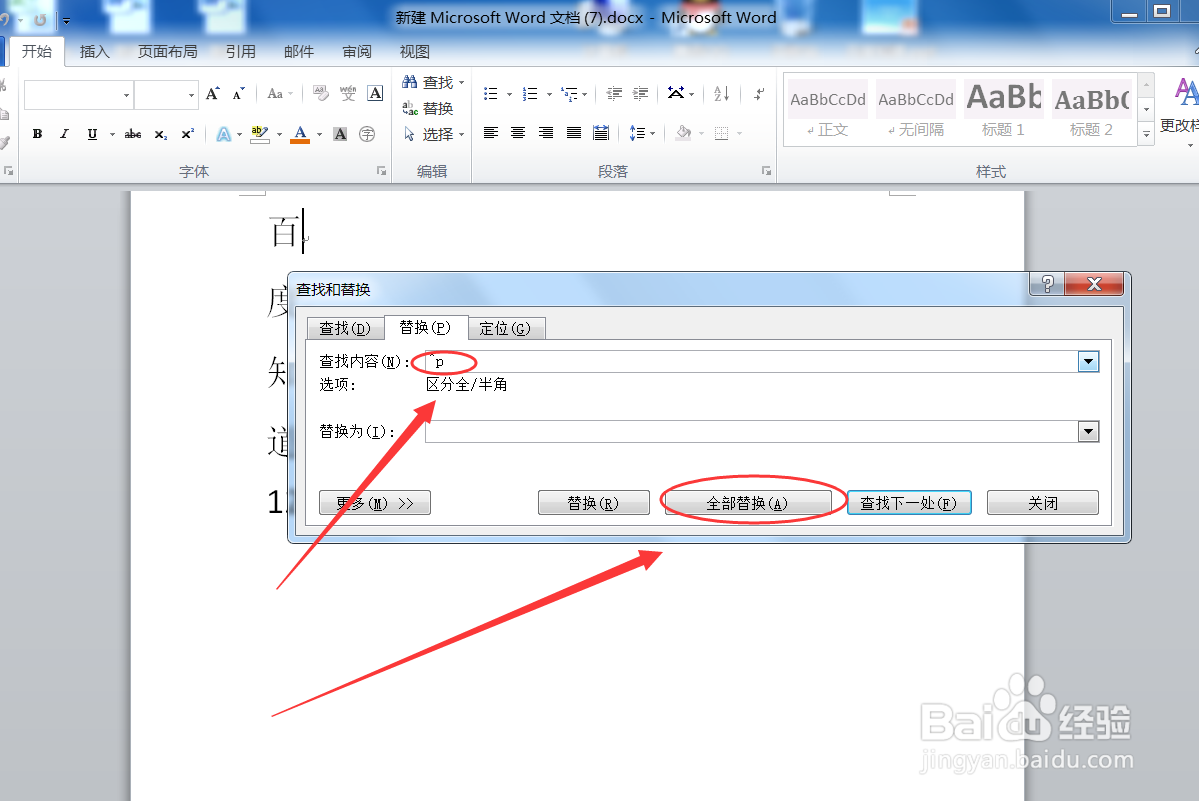This screenshot has width=1199, height=801.
Task: Toggle Underline formatting
Action: pyautogui.click(x=93, y=134)
